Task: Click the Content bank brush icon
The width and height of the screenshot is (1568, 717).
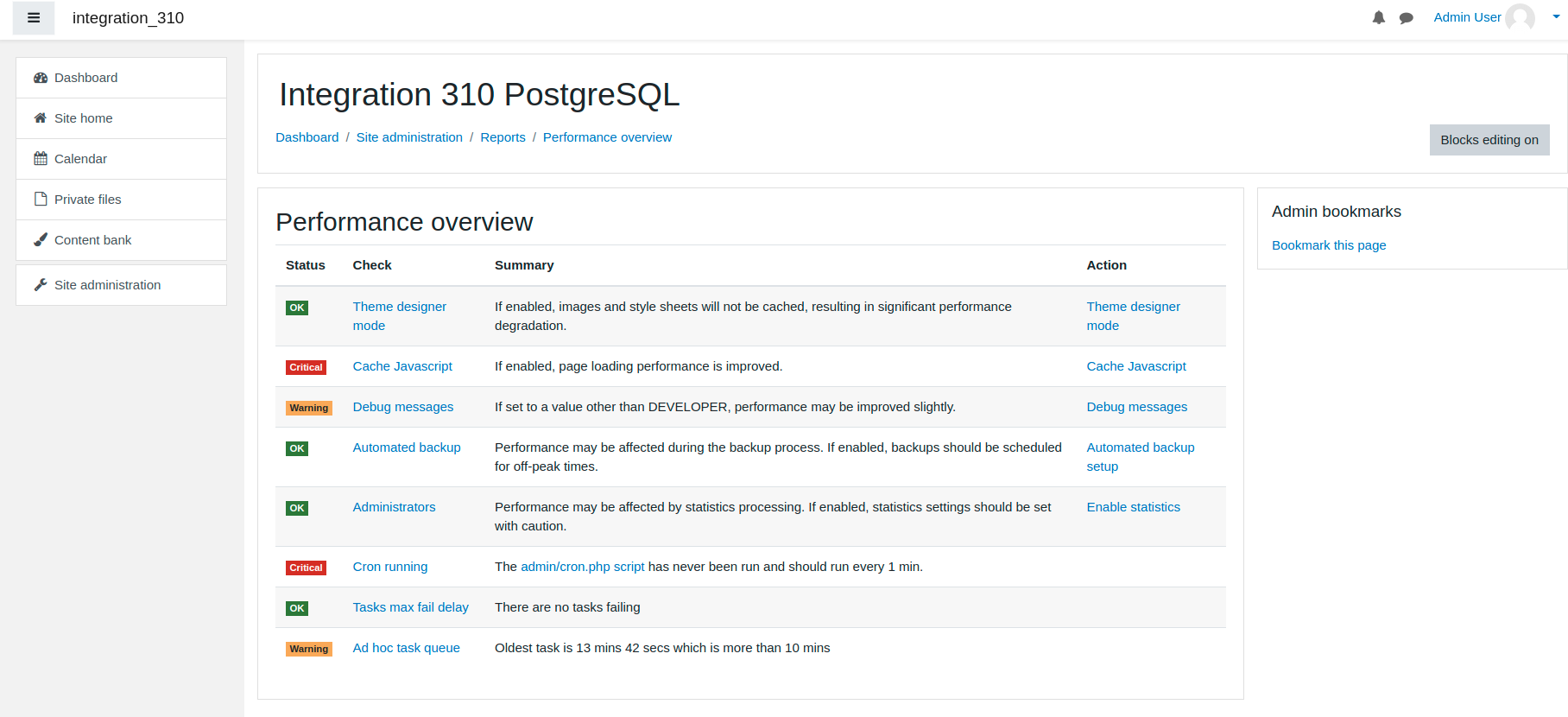Action: (41, 240)
